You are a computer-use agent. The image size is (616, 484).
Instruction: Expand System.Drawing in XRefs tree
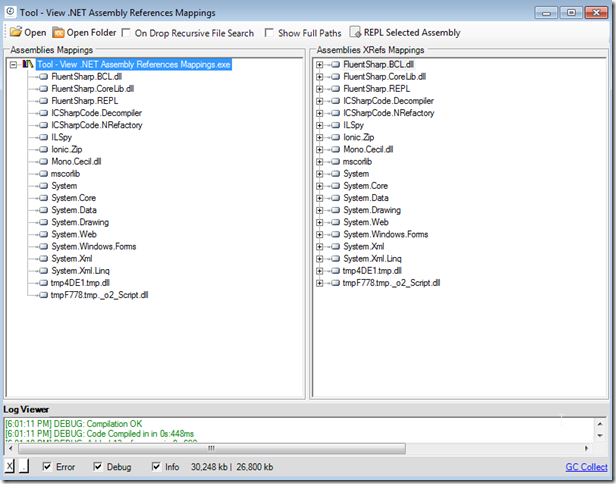pos(319,210)
